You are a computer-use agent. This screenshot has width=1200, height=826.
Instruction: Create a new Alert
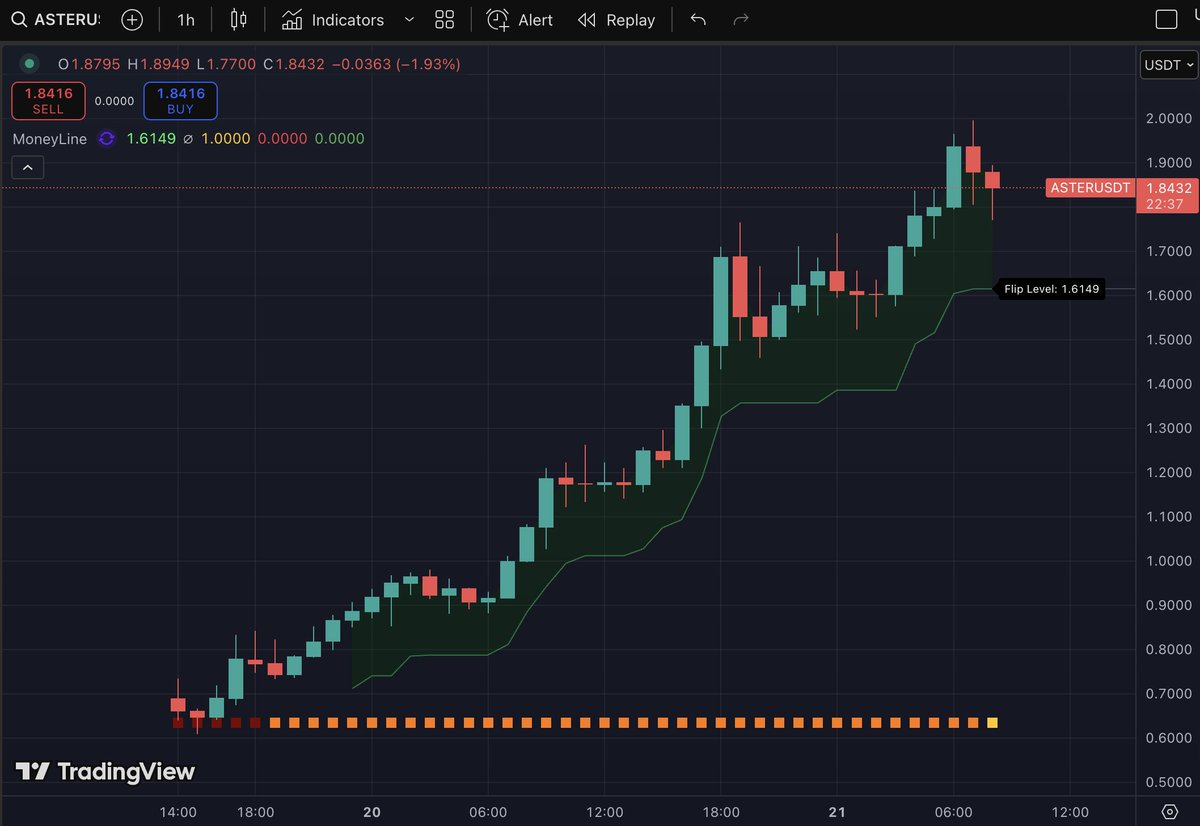click(x=520, y=20)
